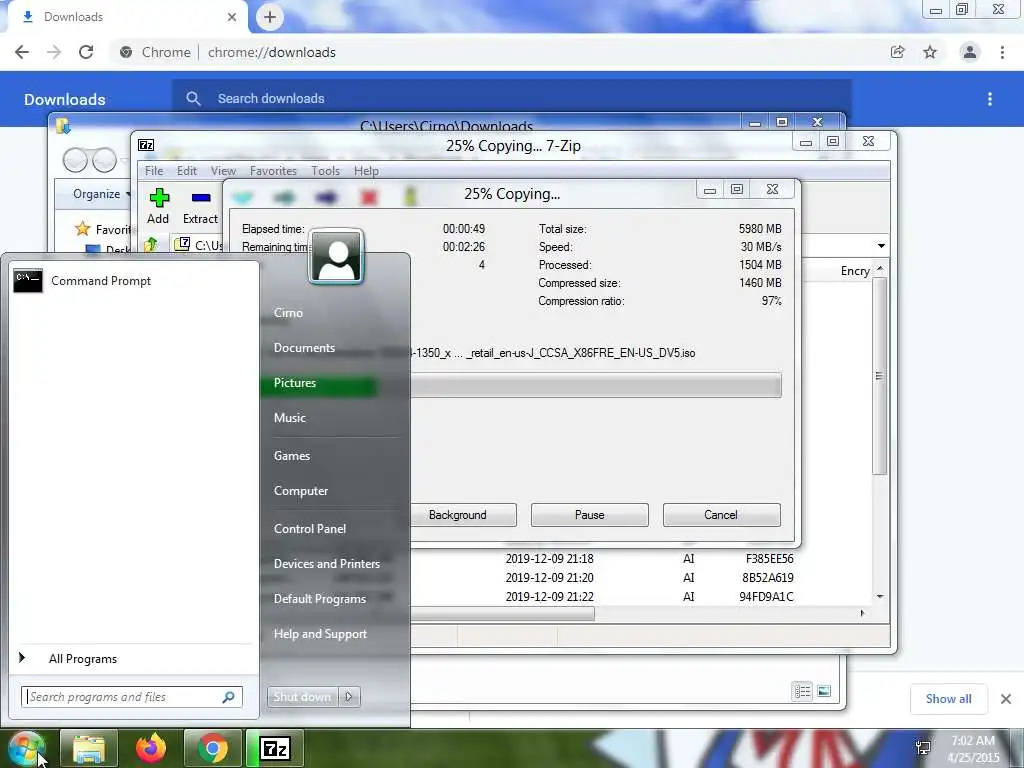The height and width of the screenshot is (768, 1024).
Task: Switch to 7-Zip taskbar button
Action: 275,748
